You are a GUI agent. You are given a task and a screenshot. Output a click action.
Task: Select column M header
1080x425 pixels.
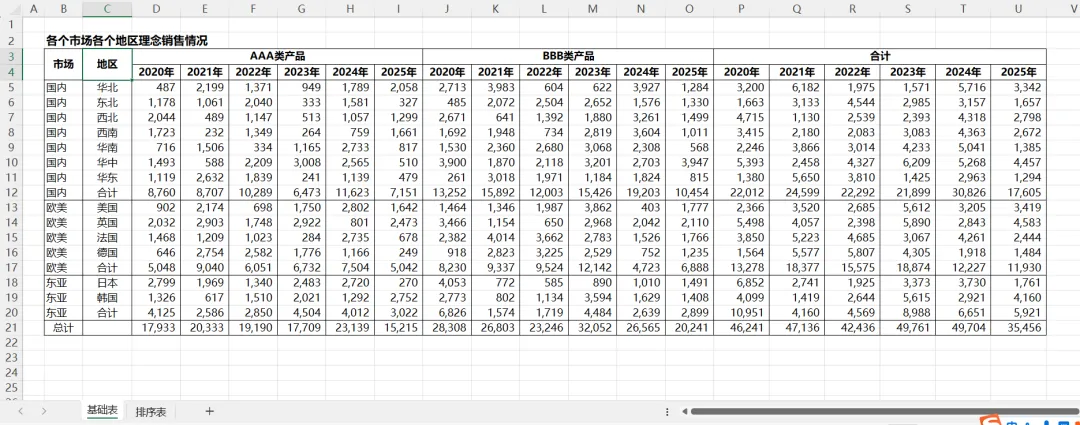[593, 9]
